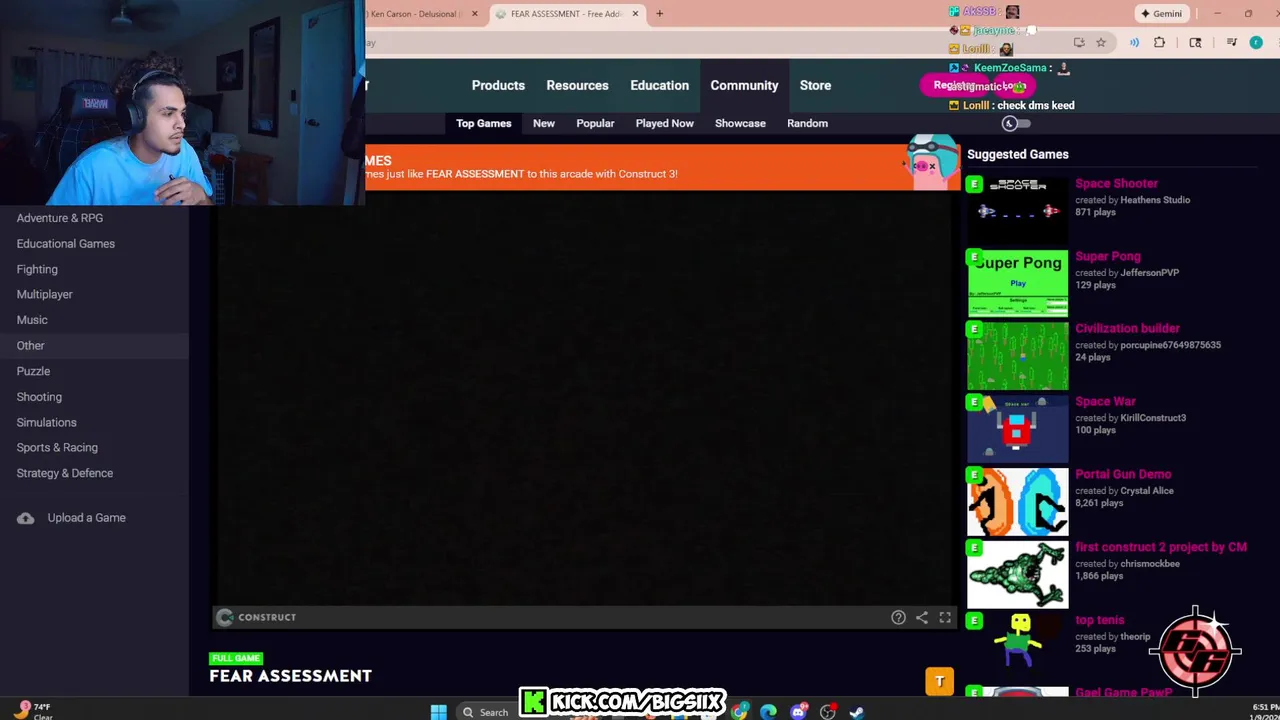Select the Played Now tab
The width and height of the screenshot is (1280, 720).
click(664, 124)
